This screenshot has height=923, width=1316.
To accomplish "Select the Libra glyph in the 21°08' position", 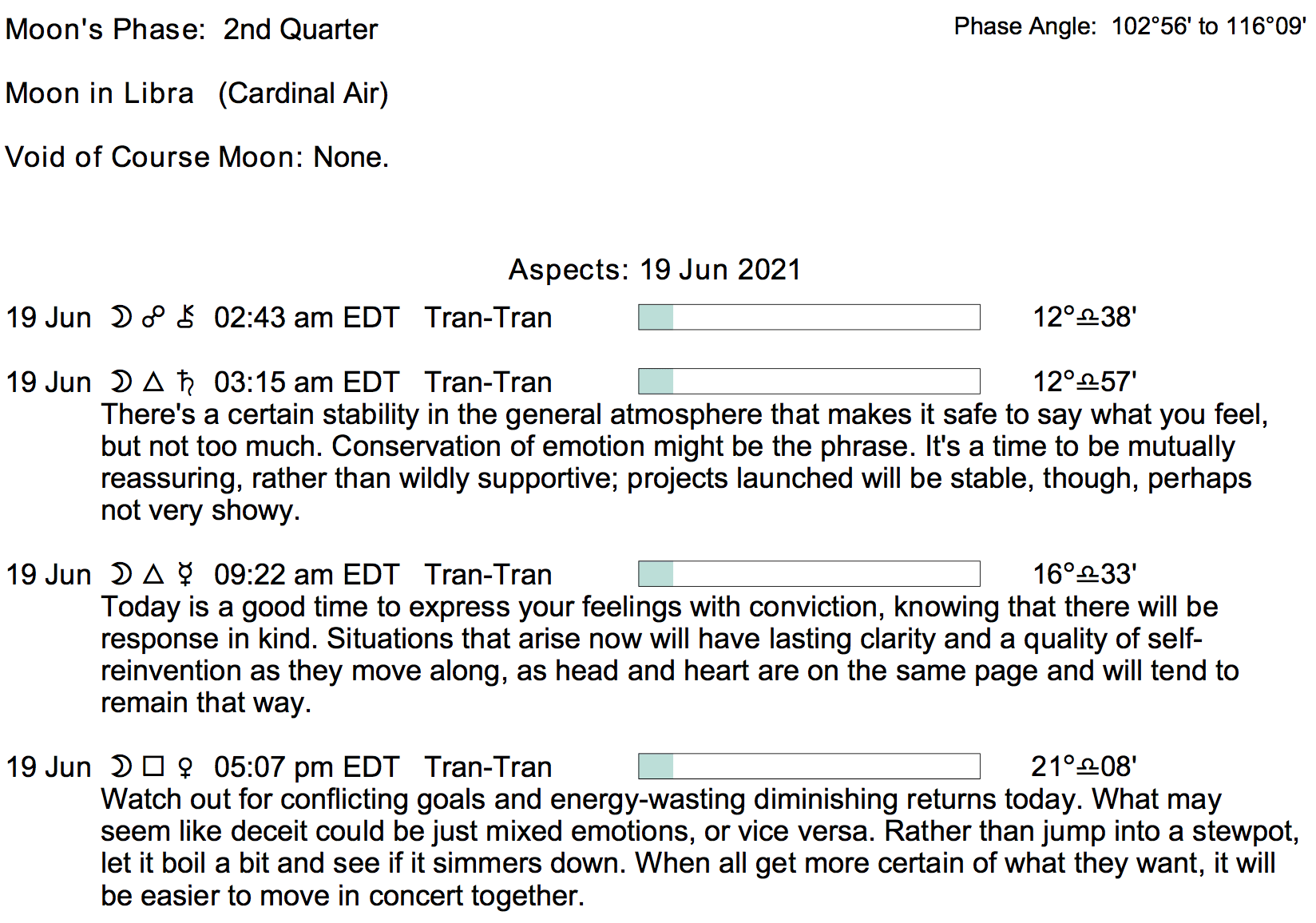I will (1088, 767).
